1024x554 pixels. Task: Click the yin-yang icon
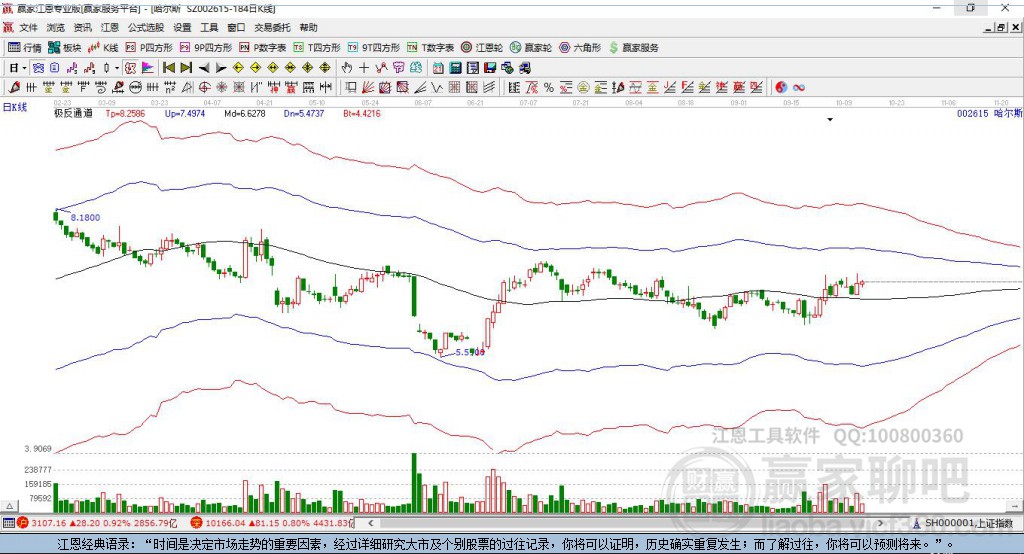781,88
